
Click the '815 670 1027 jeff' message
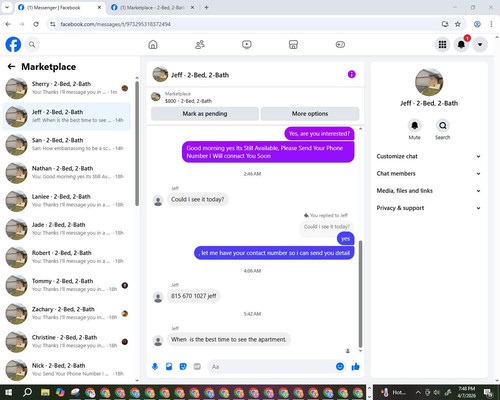tap(194, 296)
